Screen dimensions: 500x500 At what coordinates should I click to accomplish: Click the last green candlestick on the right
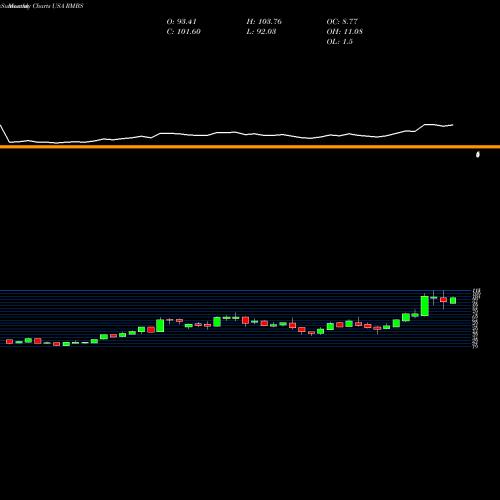point(453,300)
